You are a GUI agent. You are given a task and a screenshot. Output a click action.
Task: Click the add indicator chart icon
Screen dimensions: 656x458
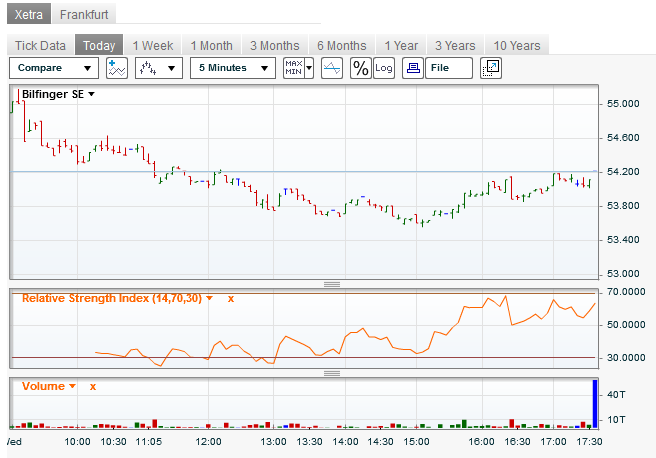117,68
